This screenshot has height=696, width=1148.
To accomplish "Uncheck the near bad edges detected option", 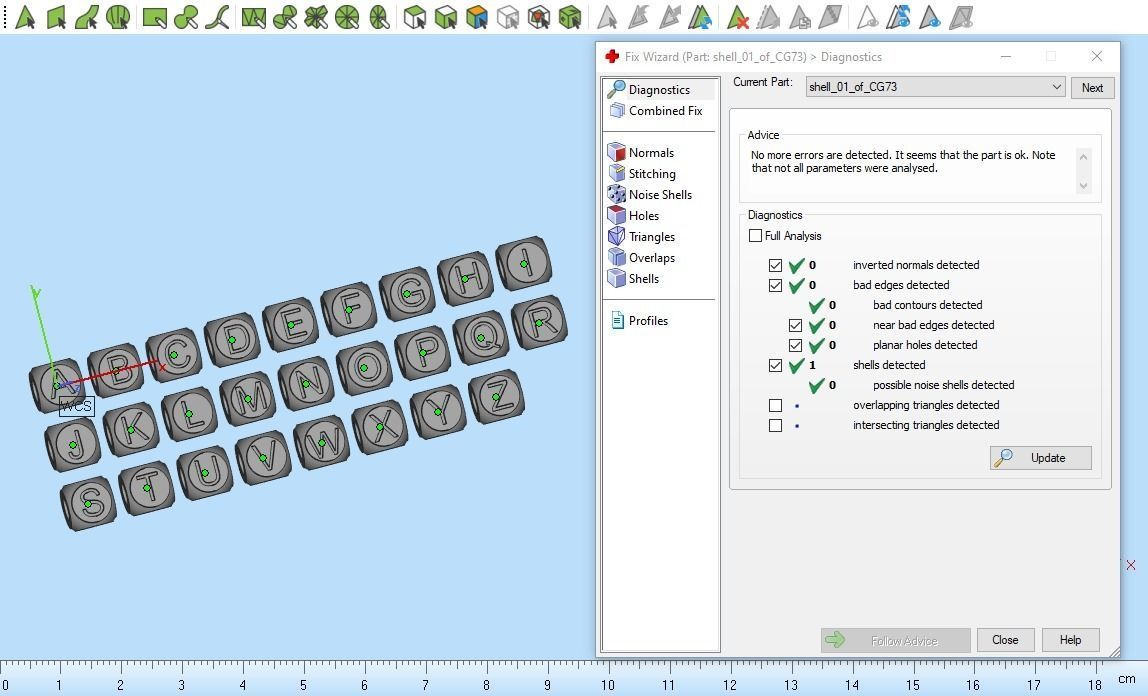I will [795, 325].
